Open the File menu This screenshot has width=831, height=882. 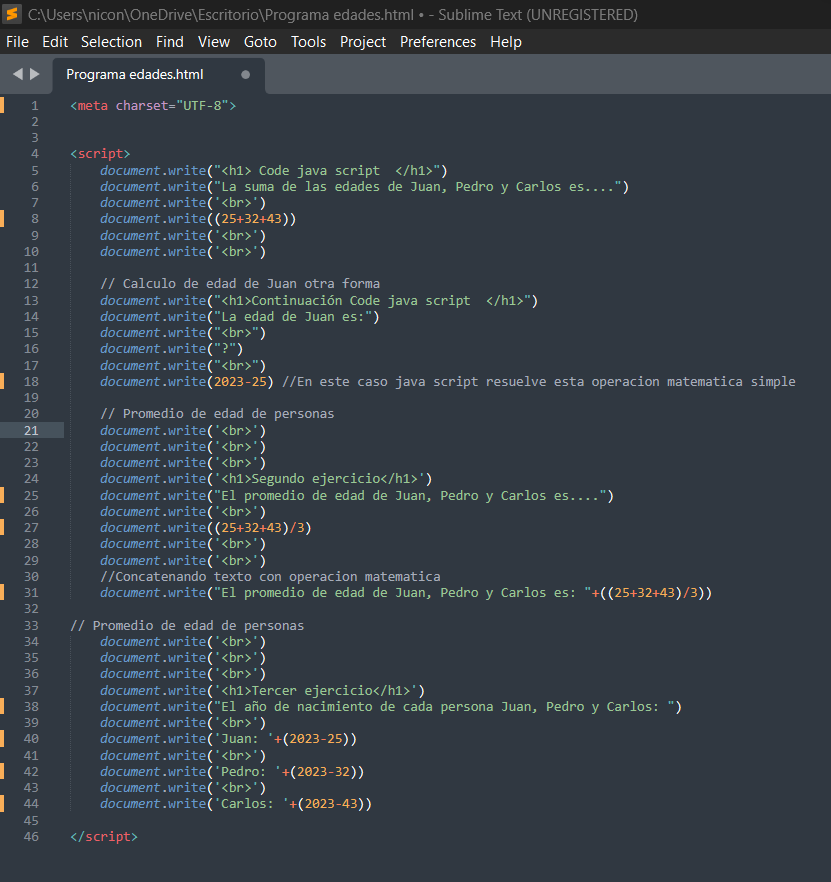[17, 42]
